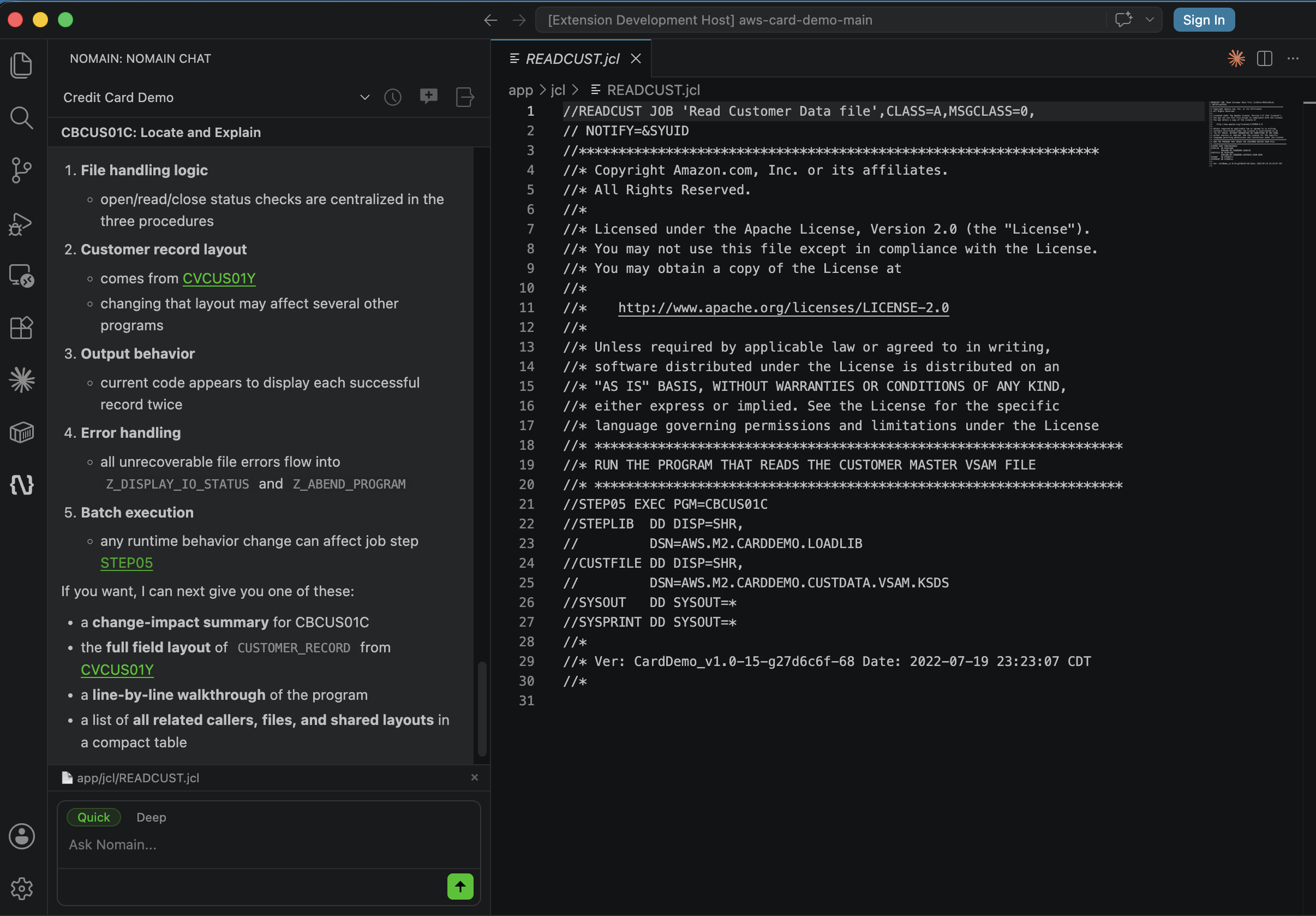This screenshot has height=916, width=1316.
Task: Click the app breadcrumb segment
Action: tap(521, 90)
